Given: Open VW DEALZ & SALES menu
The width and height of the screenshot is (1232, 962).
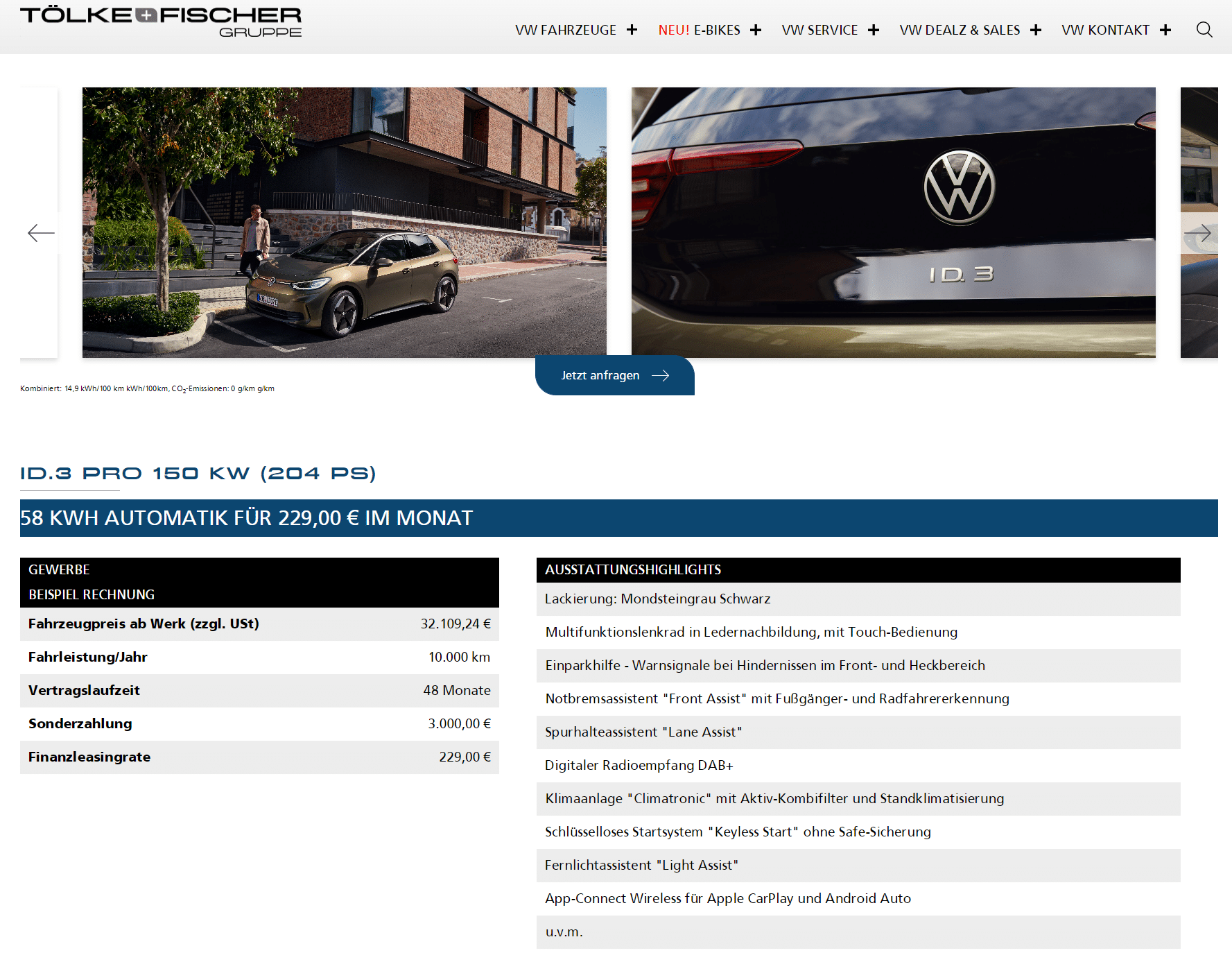Looking at the screenshot, I should coord(960,30).
